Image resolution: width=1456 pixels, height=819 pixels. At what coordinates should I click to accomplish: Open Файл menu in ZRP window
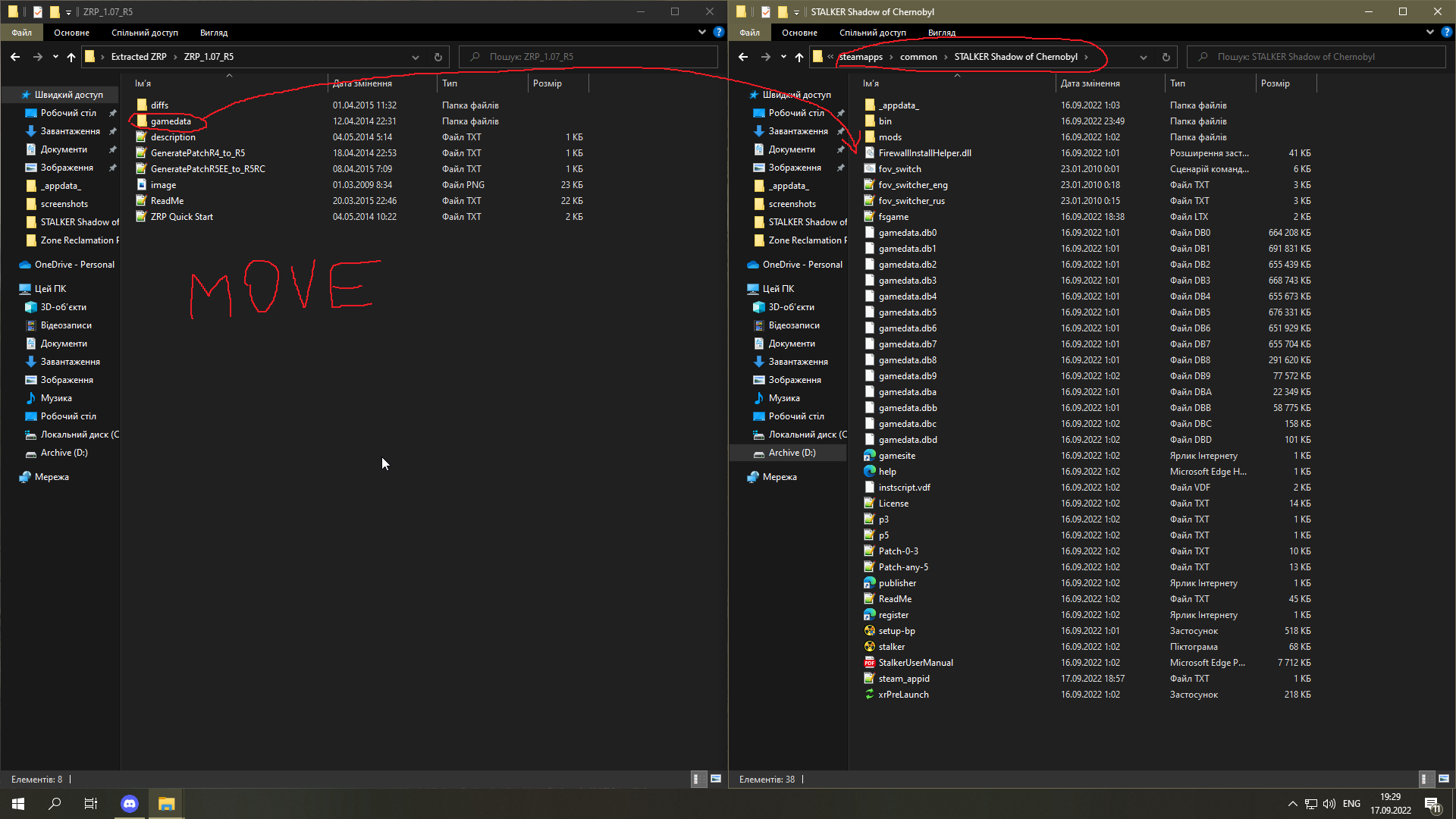[22, 33]
